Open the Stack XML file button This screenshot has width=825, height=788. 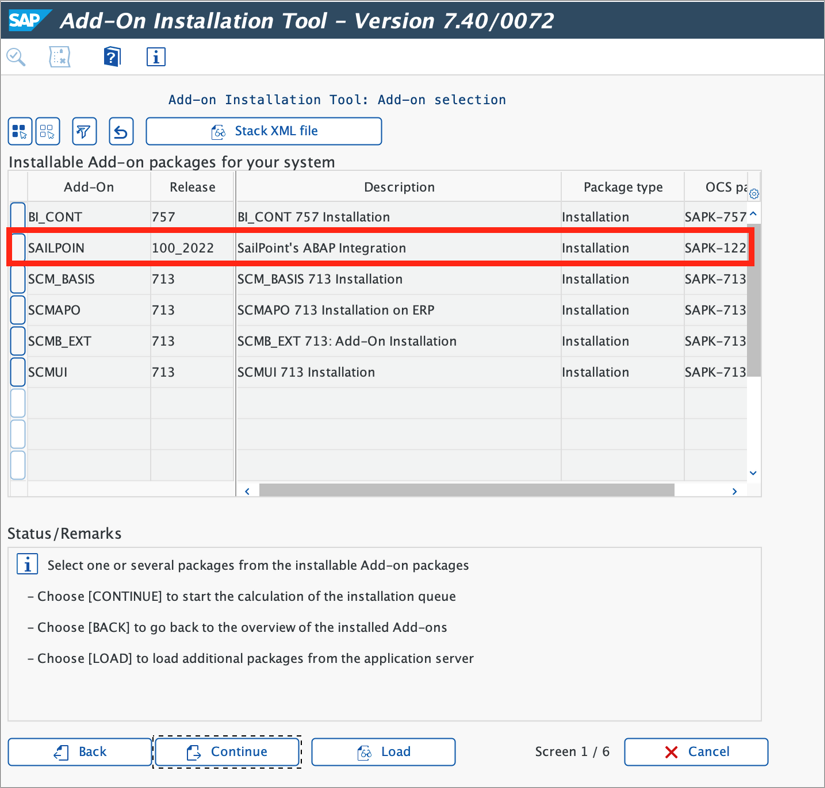(x=264, y=131)
